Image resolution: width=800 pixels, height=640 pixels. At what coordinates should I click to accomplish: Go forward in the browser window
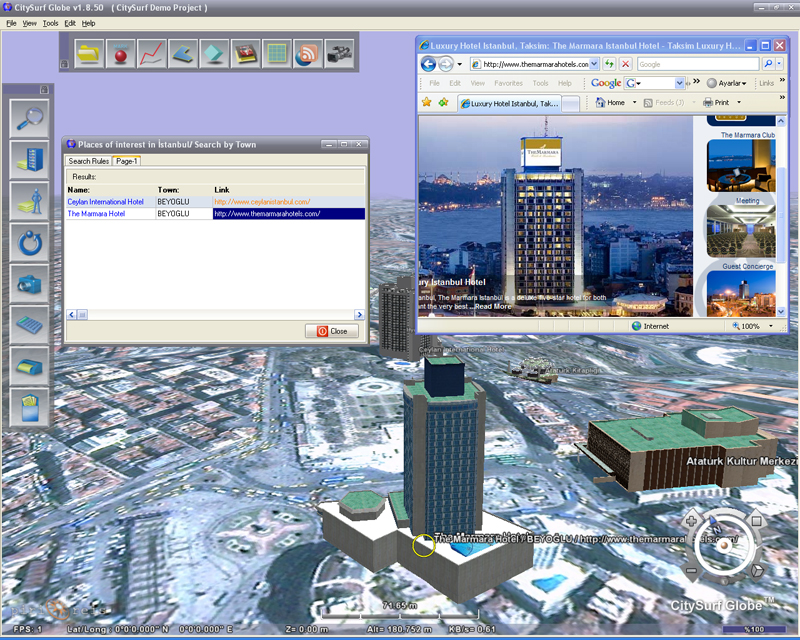446,64
